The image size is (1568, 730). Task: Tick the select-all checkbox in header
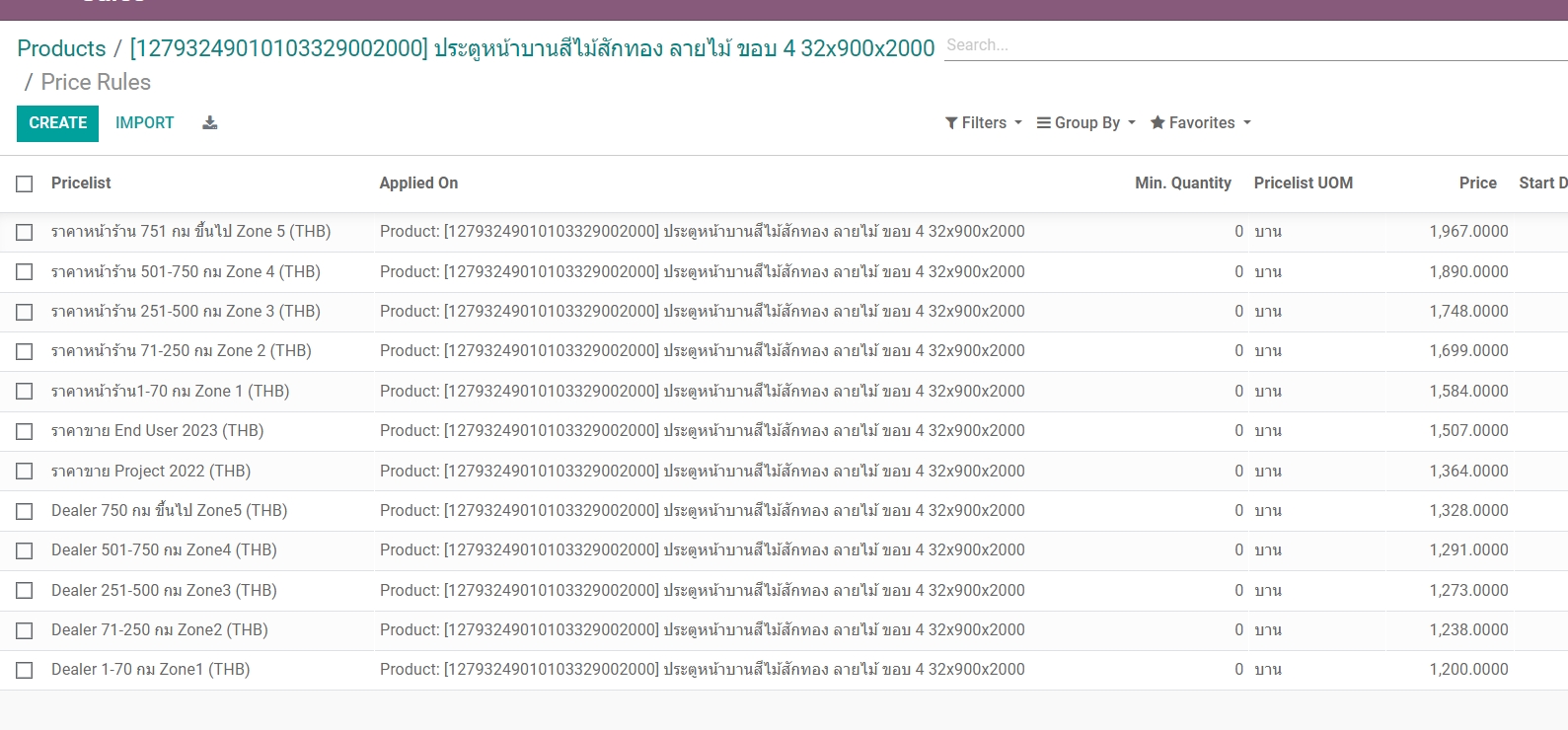tap(25, 183)
